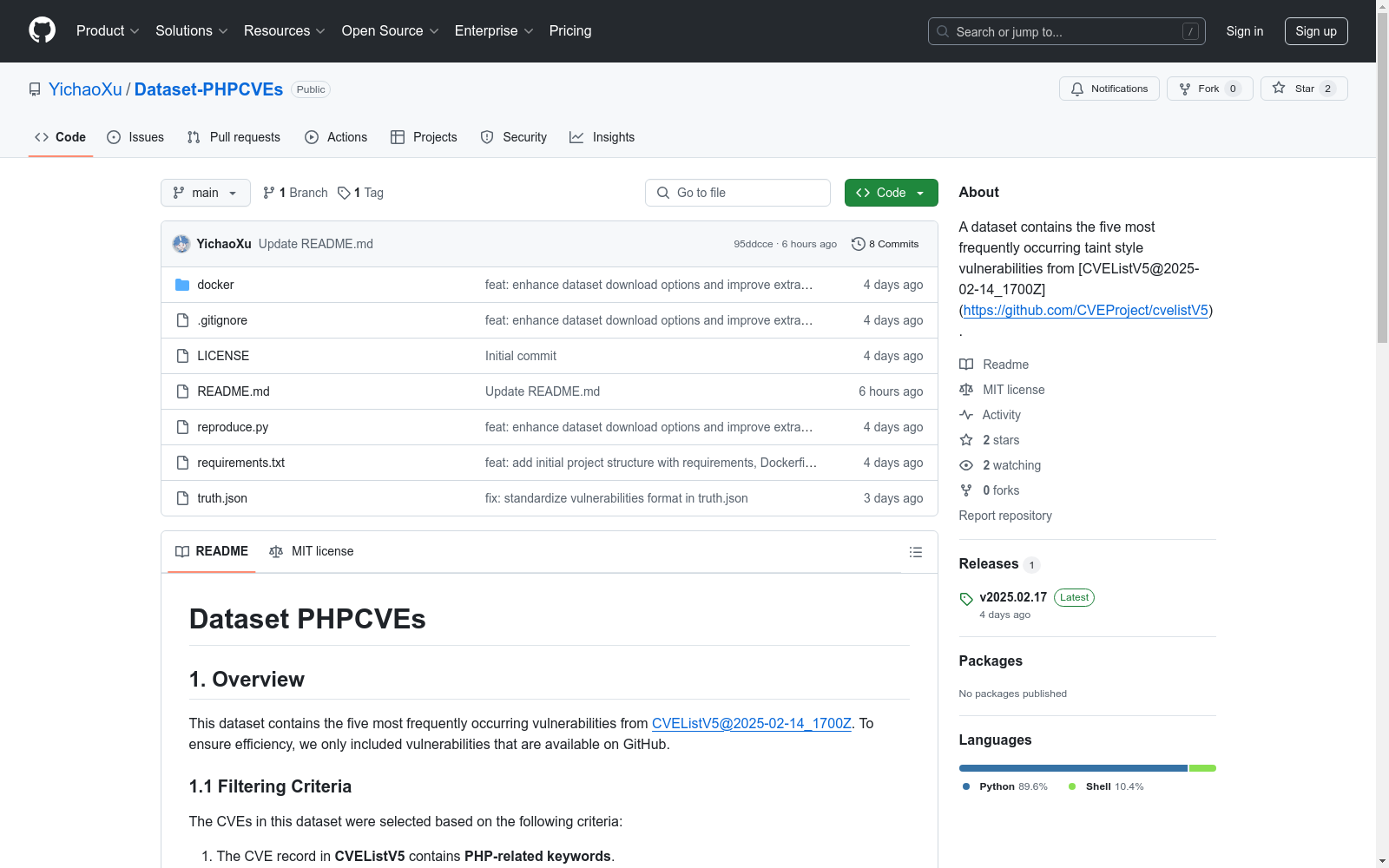The image size is (1389, 868).
Task: Expand the Product menu
Action: pos(108,30)
